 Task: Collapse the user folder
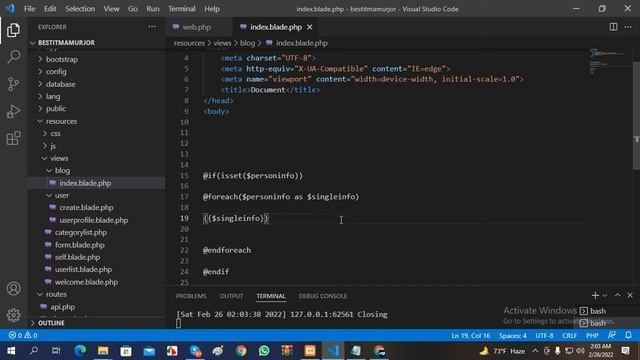[x=62, y=196]
